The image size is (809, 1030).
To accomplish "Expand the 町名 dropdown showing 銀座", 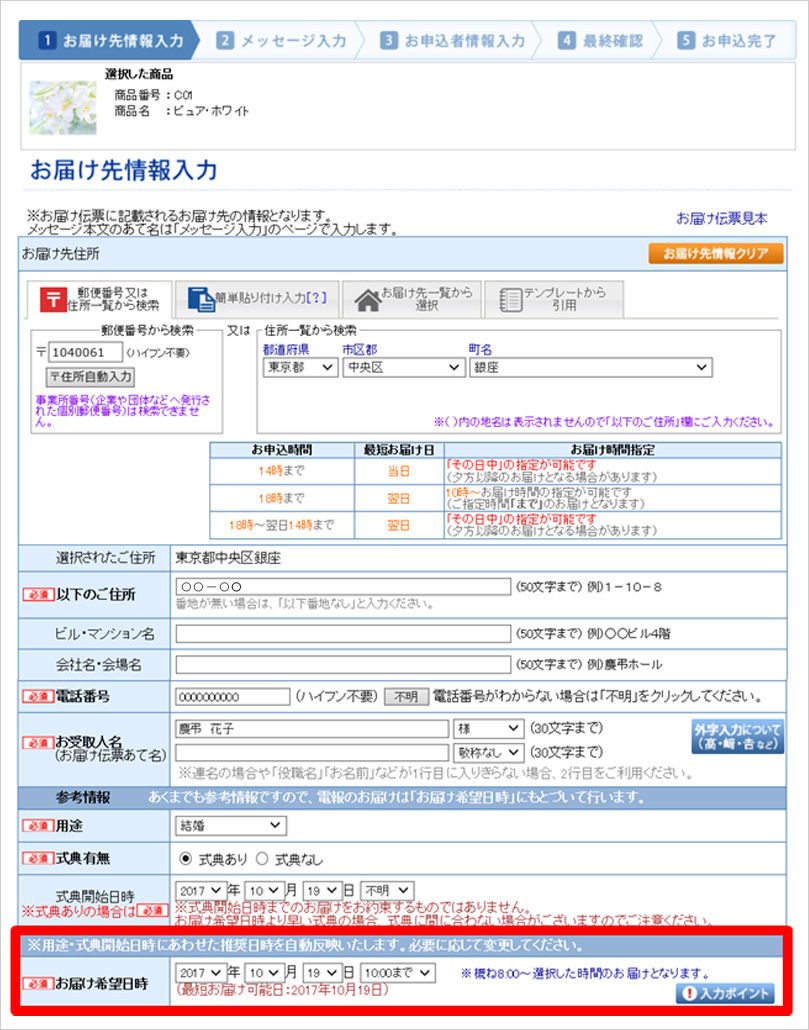I will click(590, 367).
